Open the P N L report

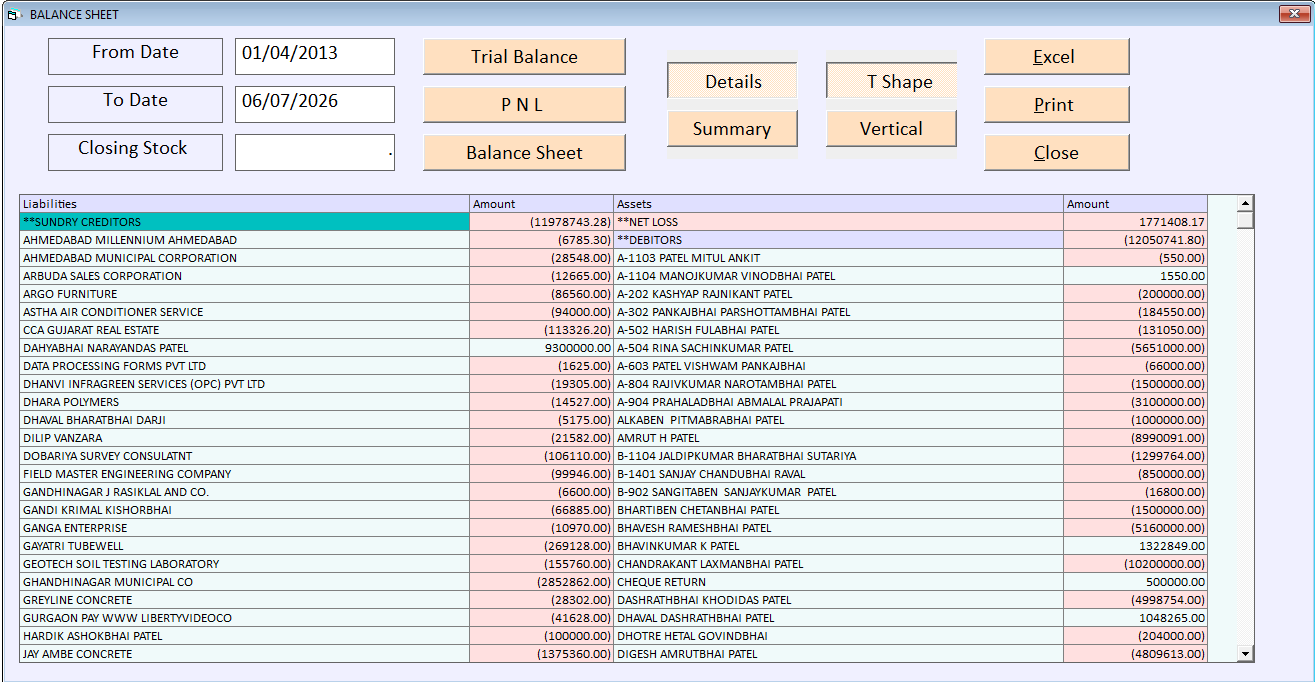pos(524,105)
